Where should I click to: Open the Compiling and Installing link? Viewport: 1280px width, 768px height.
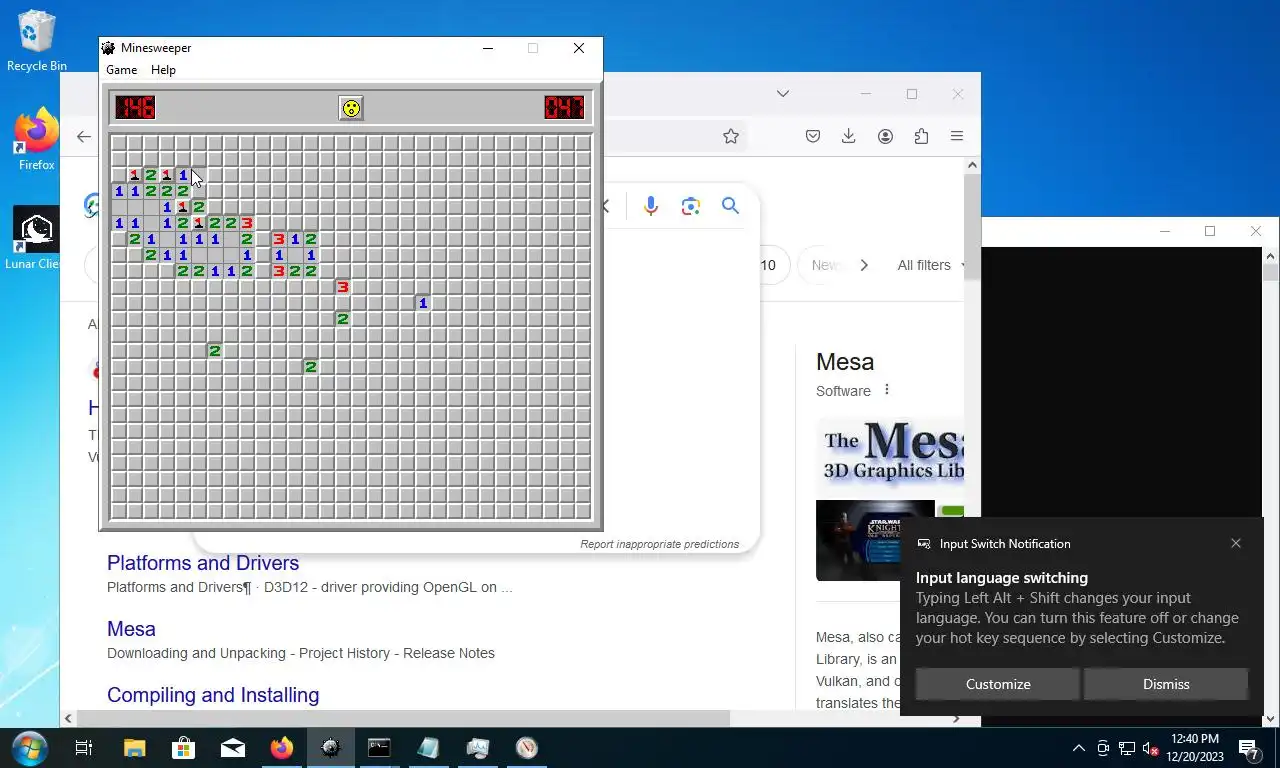point(213,695)
